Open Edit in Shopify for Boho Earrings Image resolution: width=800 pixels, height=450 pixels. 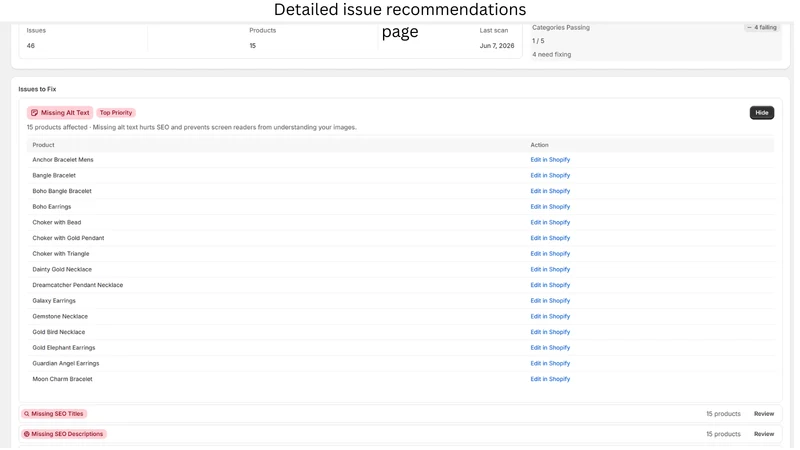pyautogui.click(x=550, y=207)
